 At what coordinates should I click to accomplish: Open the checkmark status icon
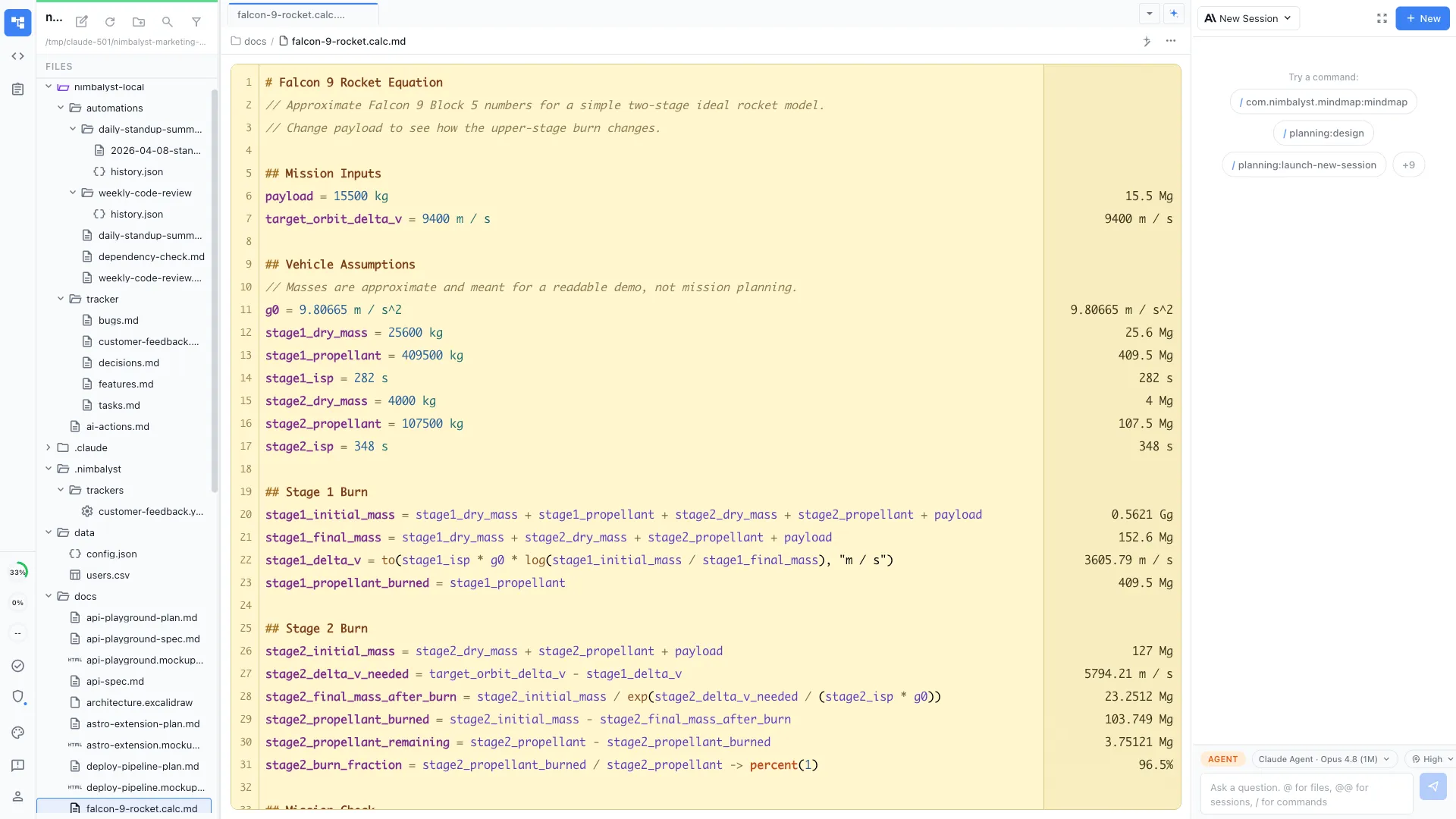coord(18,666)
